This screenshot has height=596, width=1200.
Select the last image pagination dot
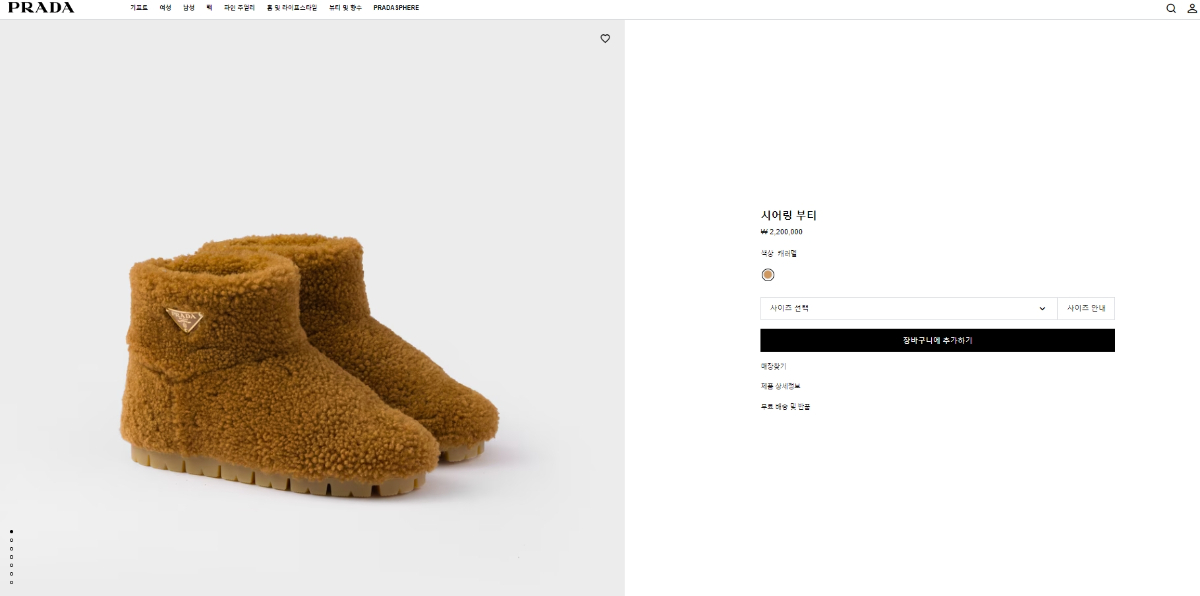point(11,582)
